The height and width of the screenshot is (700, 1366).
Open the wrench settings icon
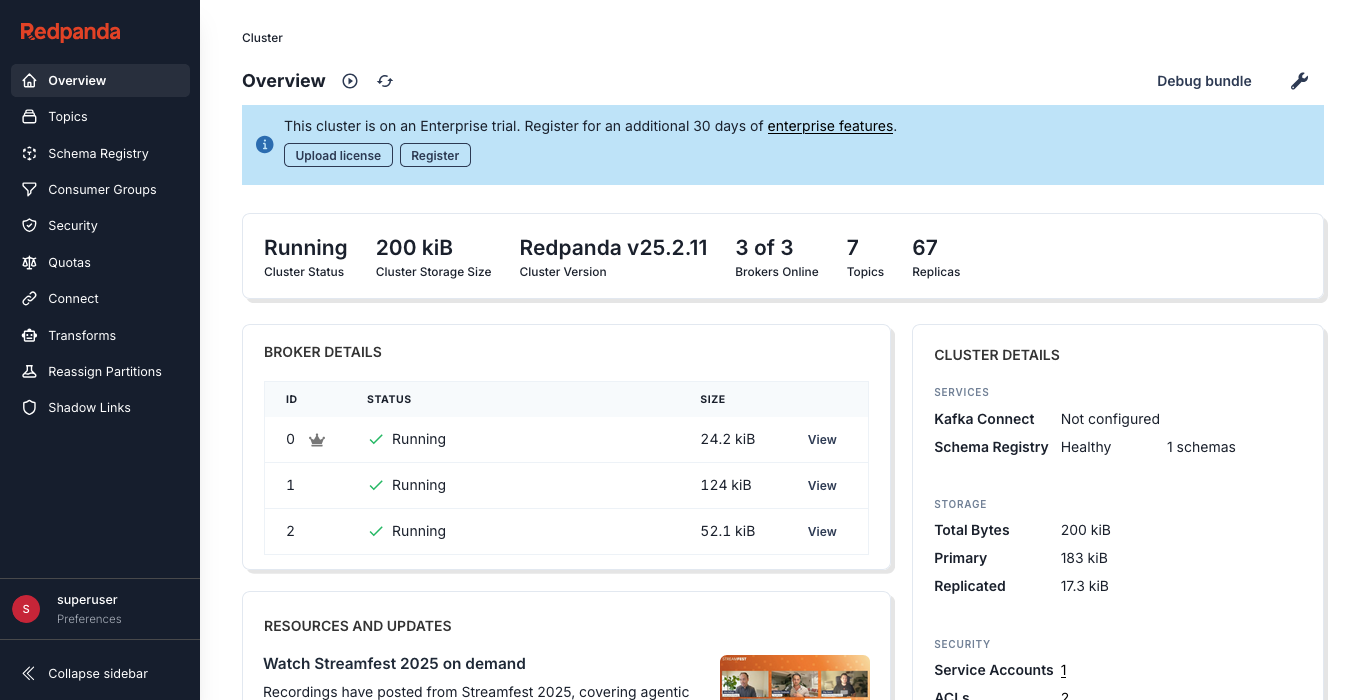click(x=1299, y=81)
